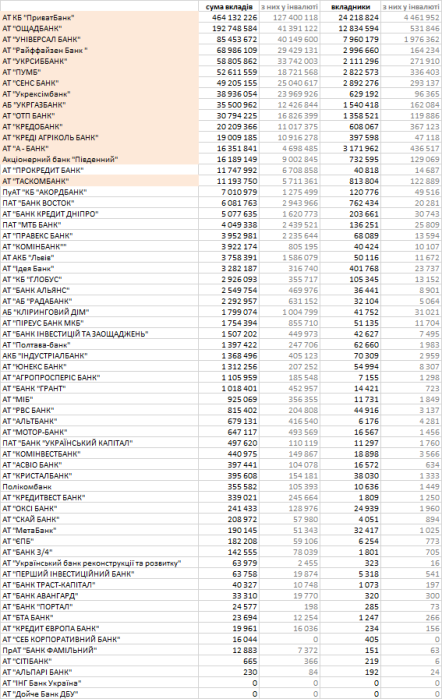
Task: Click the АТ "Дойче Банк ДБУ" cell
Action: (x=100, y=694)
